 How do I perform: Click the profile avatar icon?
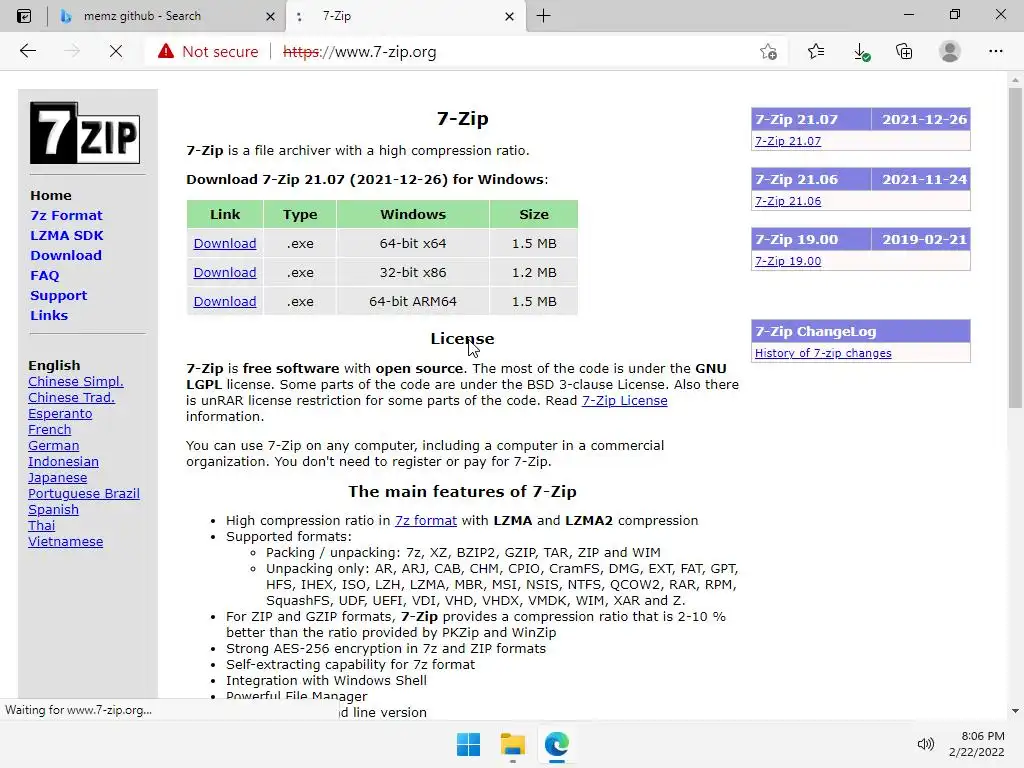coord(950,51)
